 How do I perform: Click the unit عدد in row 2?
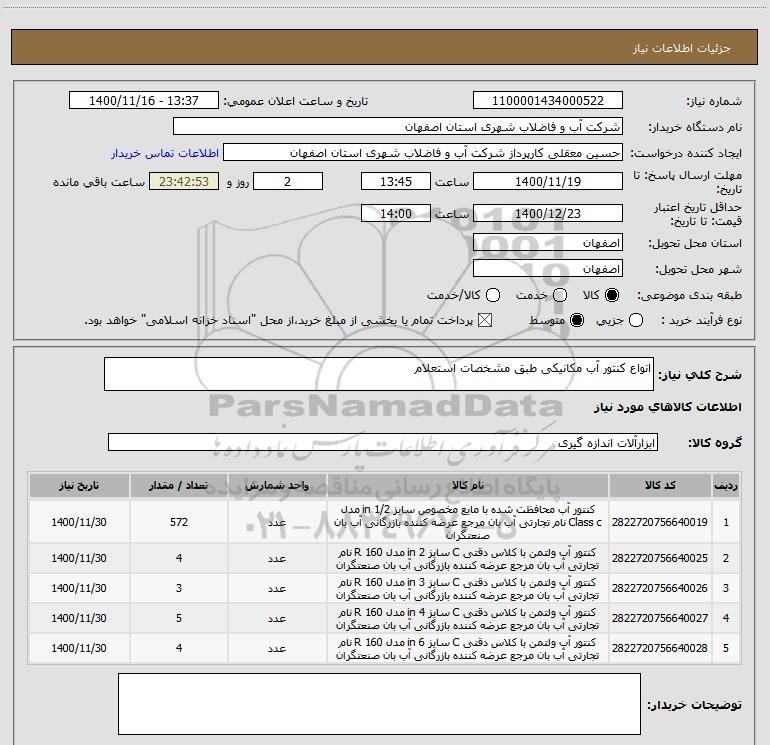(277, 559)
